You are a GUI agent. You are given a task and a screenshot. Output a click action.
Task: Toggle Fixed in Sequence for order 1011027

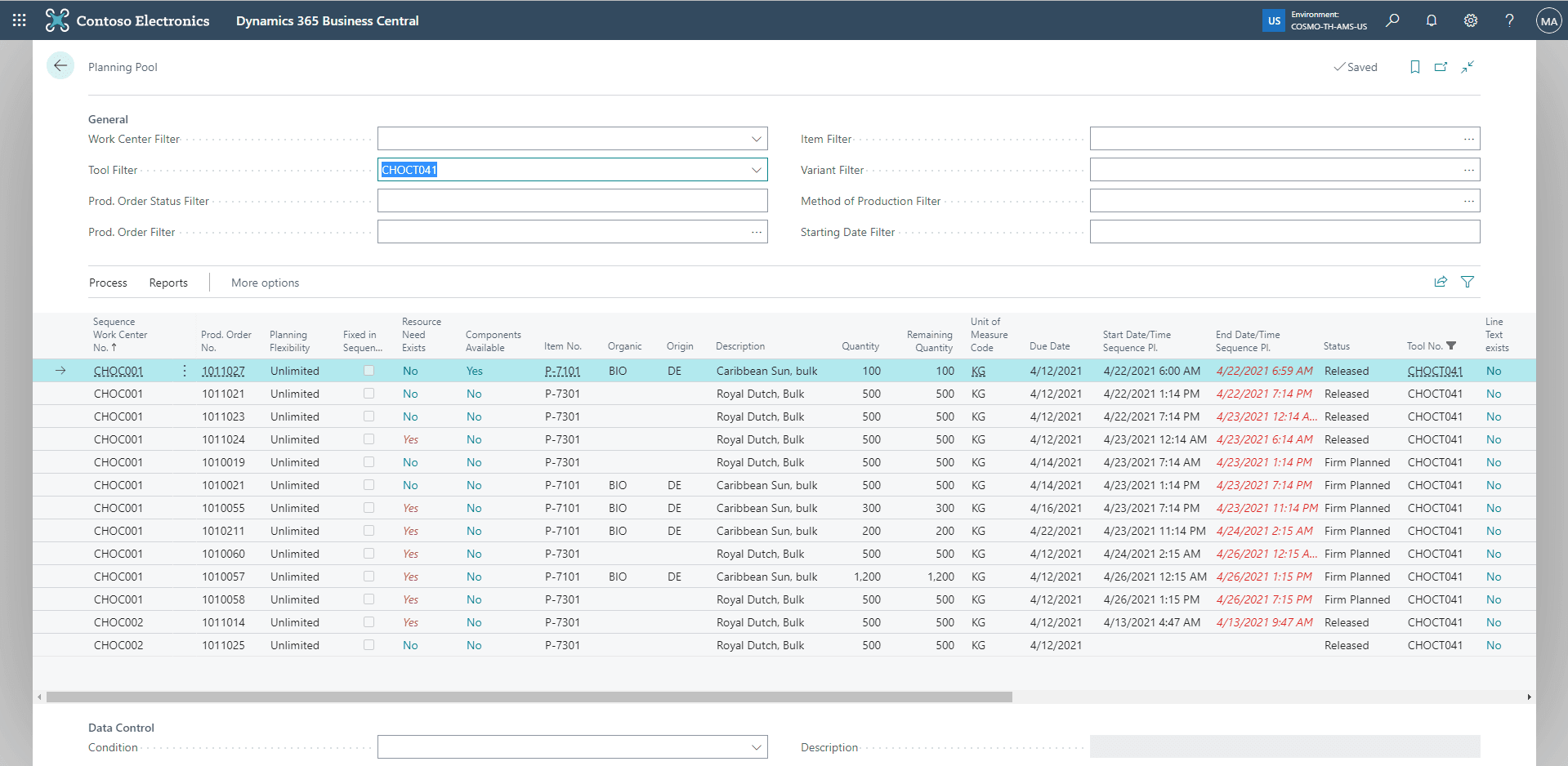point(369,371)
